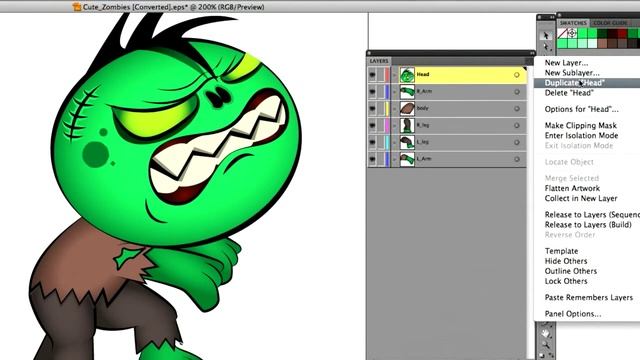
Task: Click the L_leg layer target circle
Action: [x=517, y=142]
